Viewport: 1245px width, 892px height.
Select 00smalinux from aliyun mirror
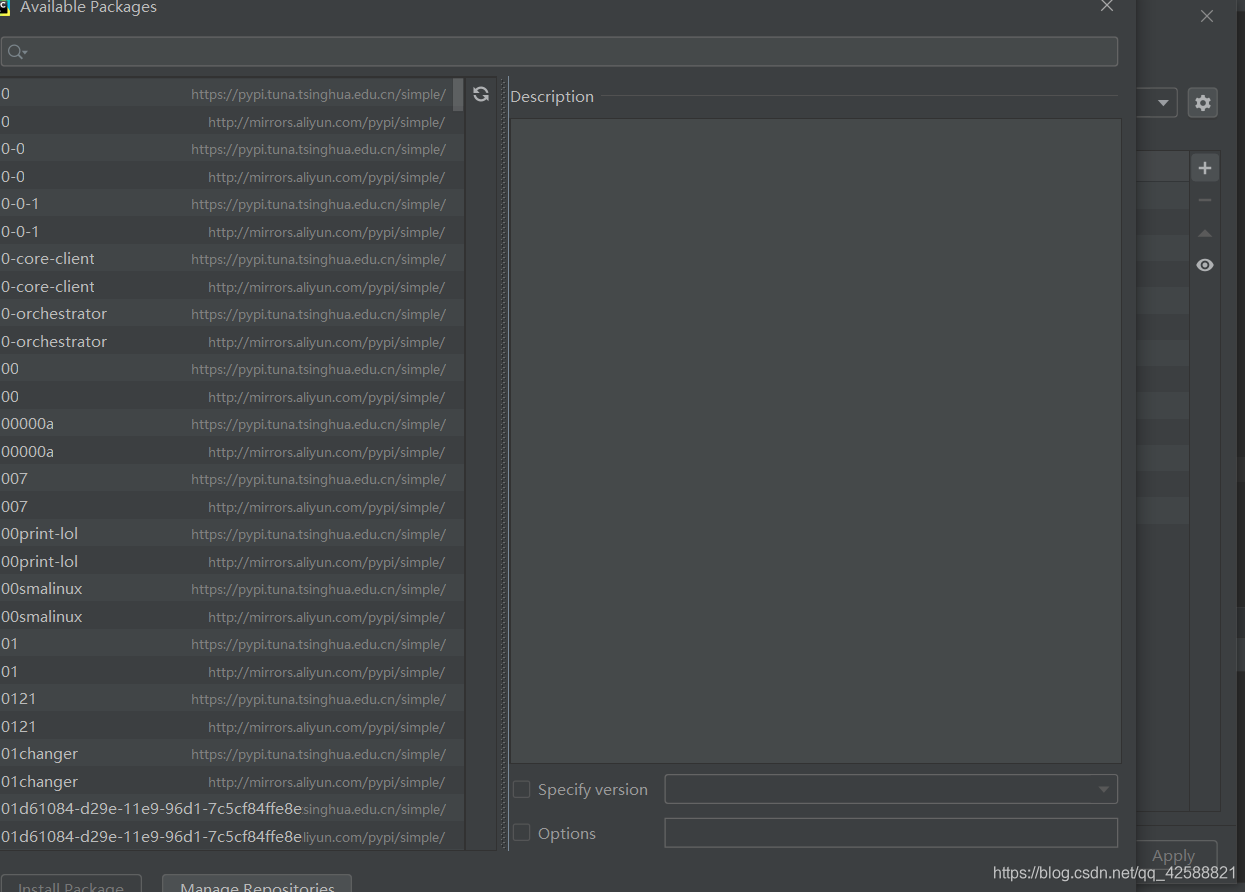(x=226, y=617)
